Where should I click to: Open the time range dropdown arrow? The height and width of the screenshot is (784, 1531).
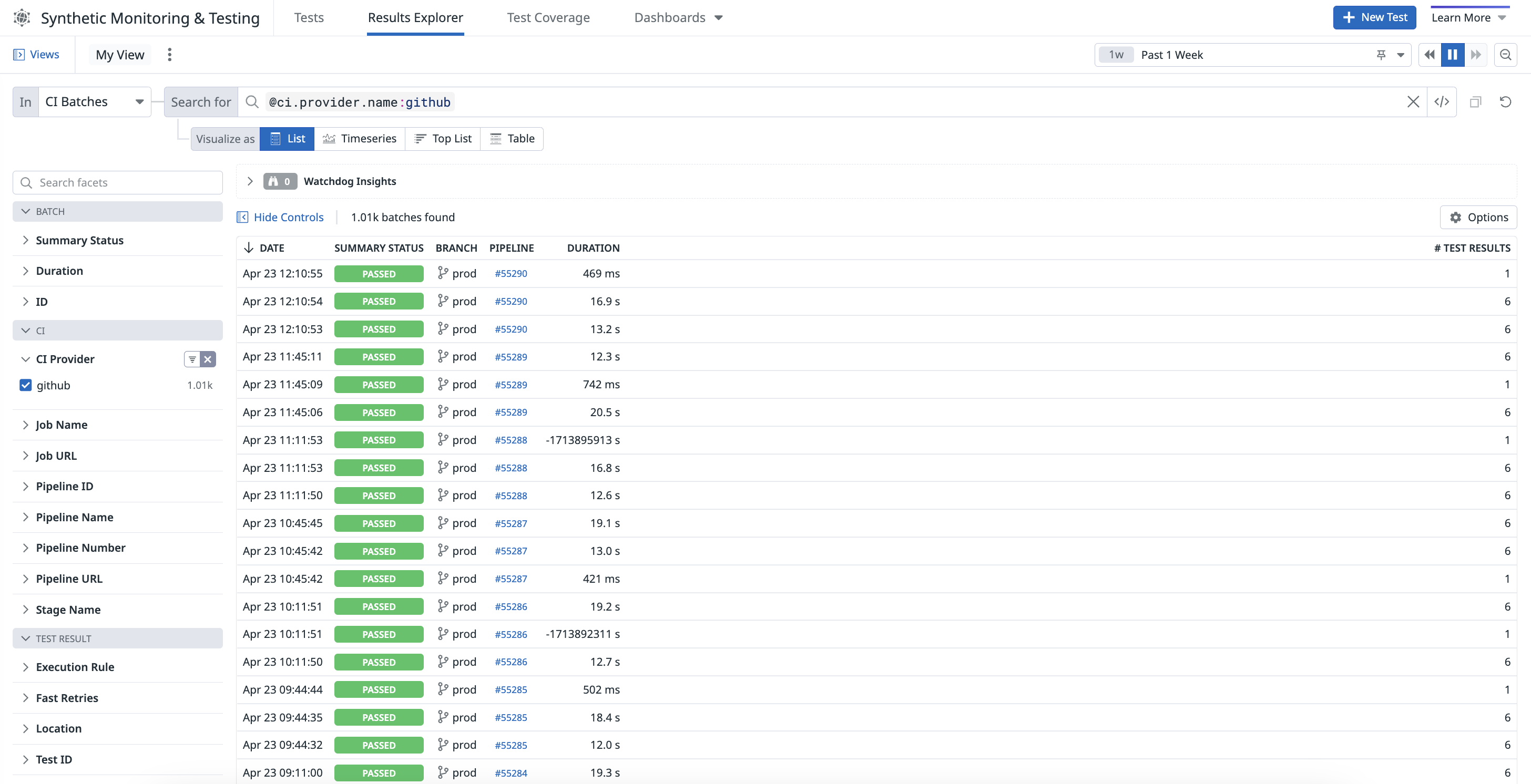1401,55
